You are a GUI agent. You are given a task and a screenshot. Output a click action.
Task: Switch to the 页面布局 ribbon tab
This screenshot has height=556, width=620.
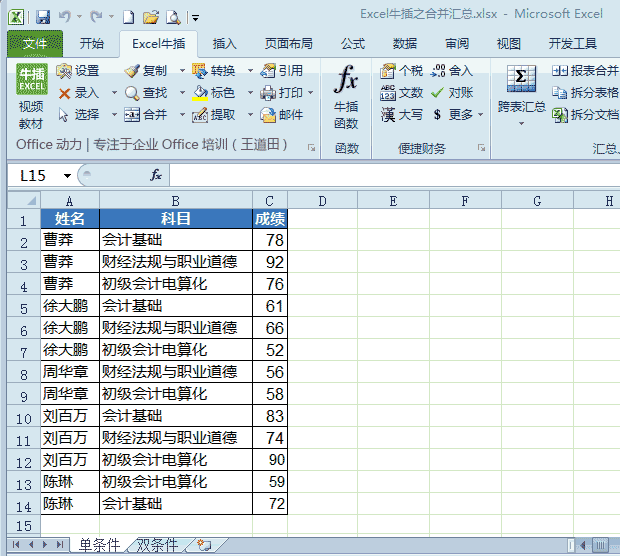pyautogui.click(x=289, y=43)
